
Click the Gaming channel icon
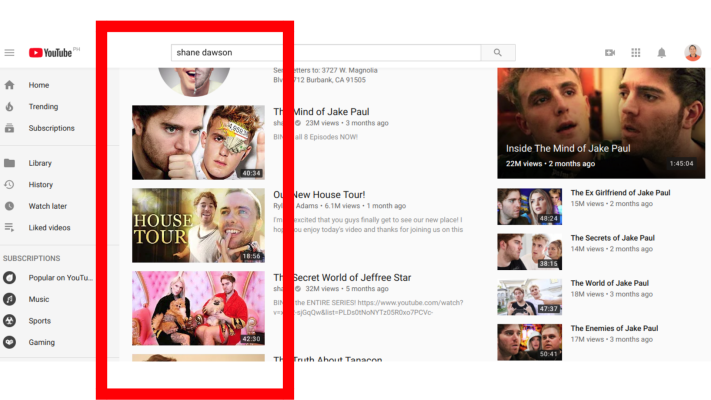9,342
